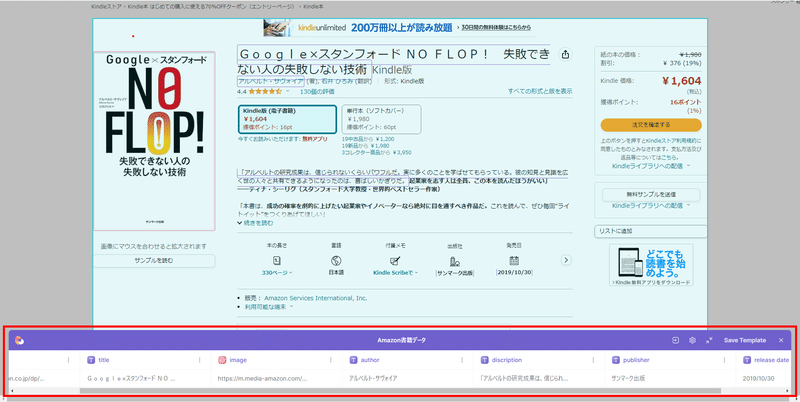Click Save Template button
800x402 pixels.
pyautogui.click(x=745, y=340)
